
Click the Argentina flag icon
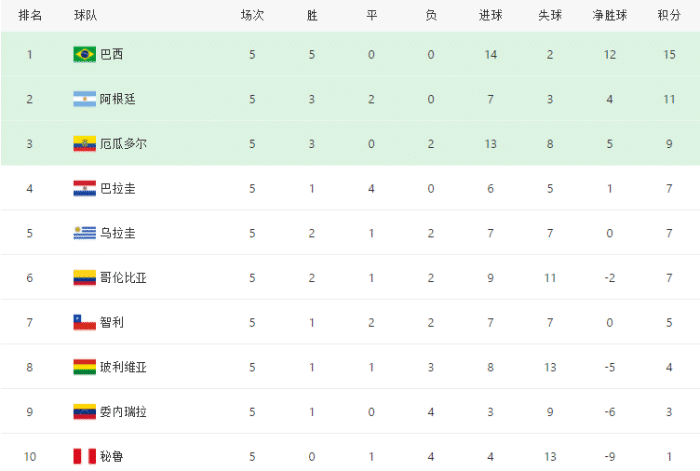point(84,99)
